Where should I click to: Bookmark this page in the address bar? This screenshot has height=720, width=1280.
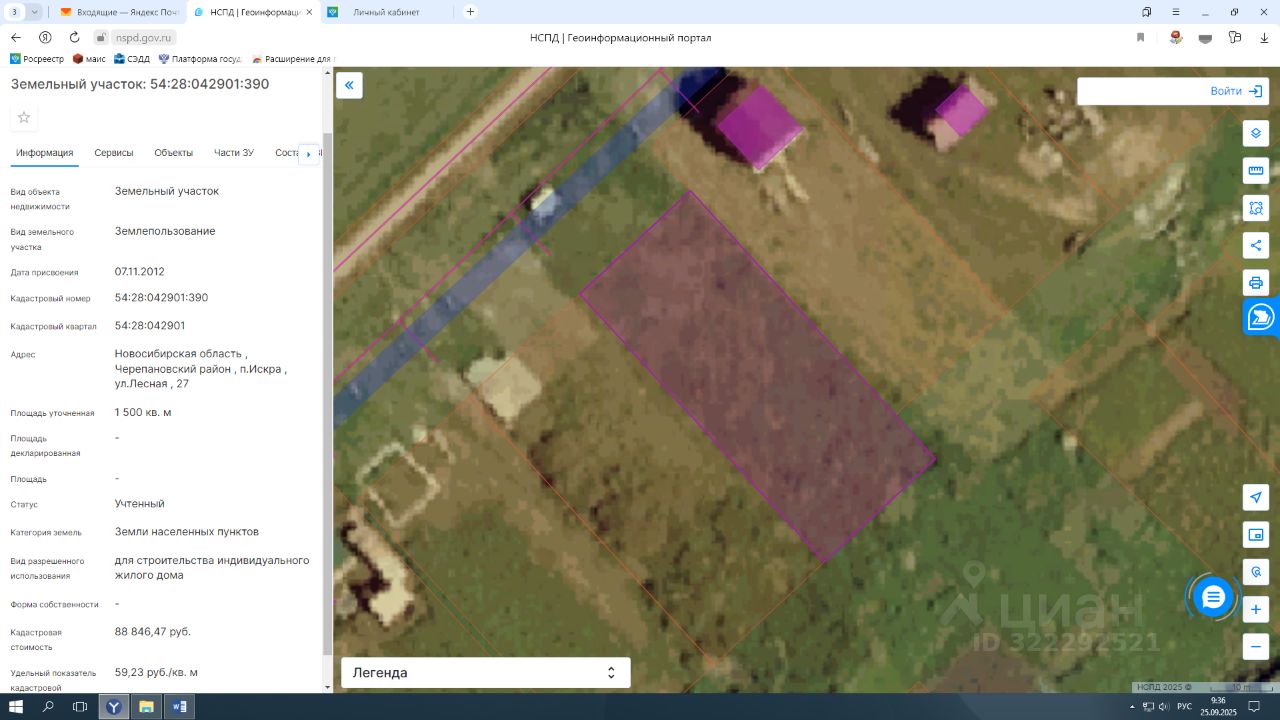pyautogui.click(x=1140, y=37)
